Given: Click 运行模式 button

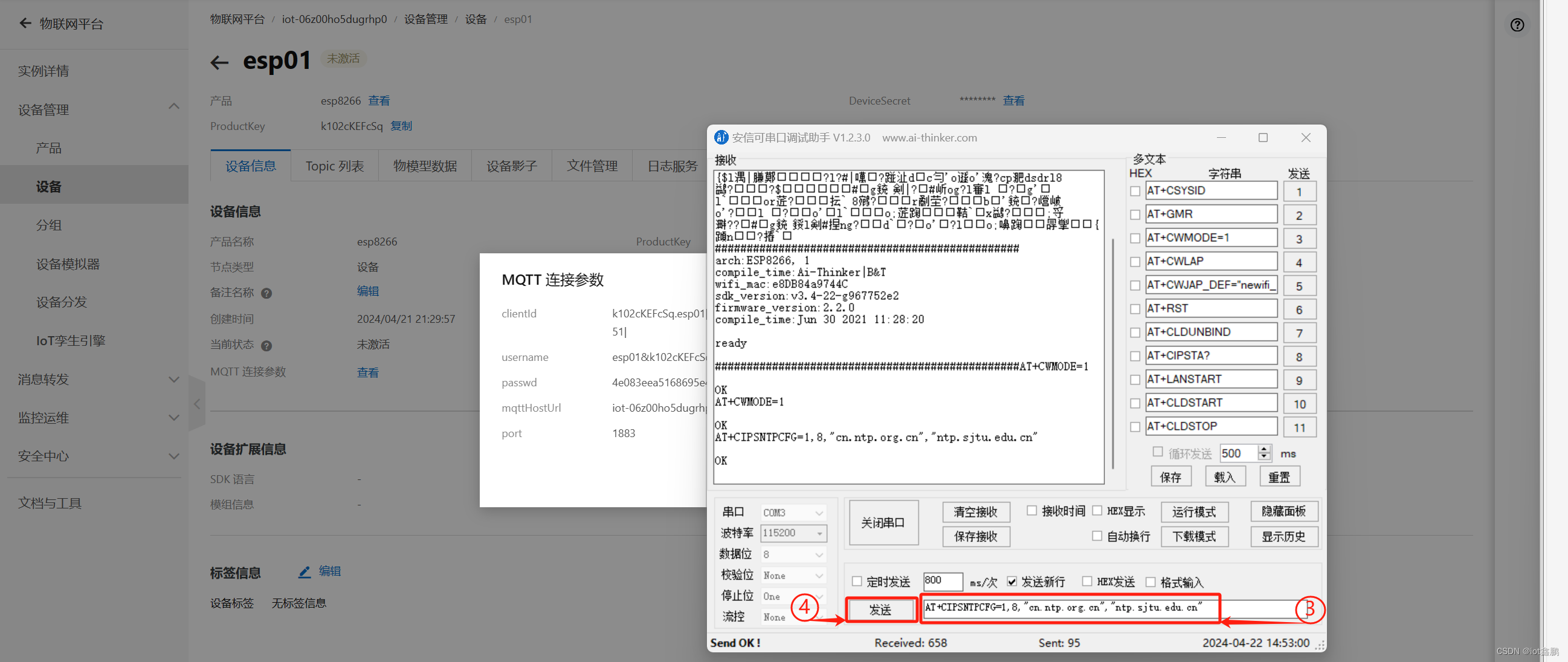Looking at the screenshot, I should tap(1193, 512).
